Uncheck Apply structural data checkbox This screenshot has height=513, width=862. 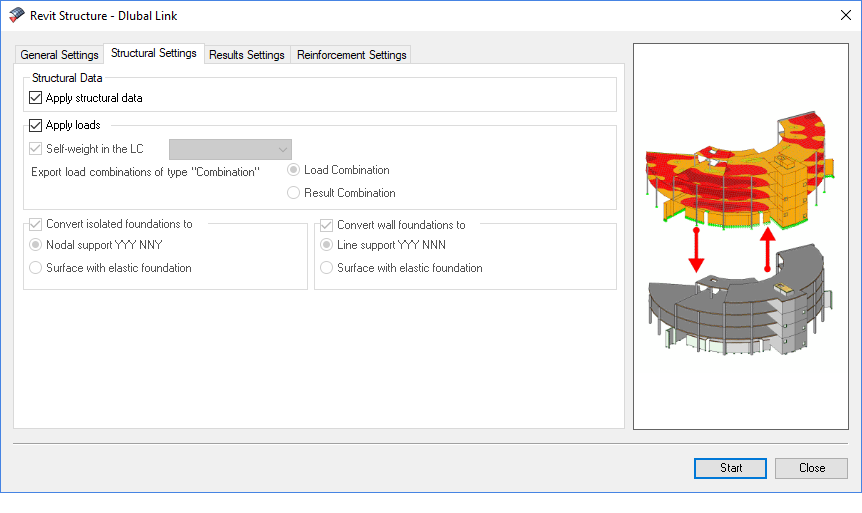37,98
